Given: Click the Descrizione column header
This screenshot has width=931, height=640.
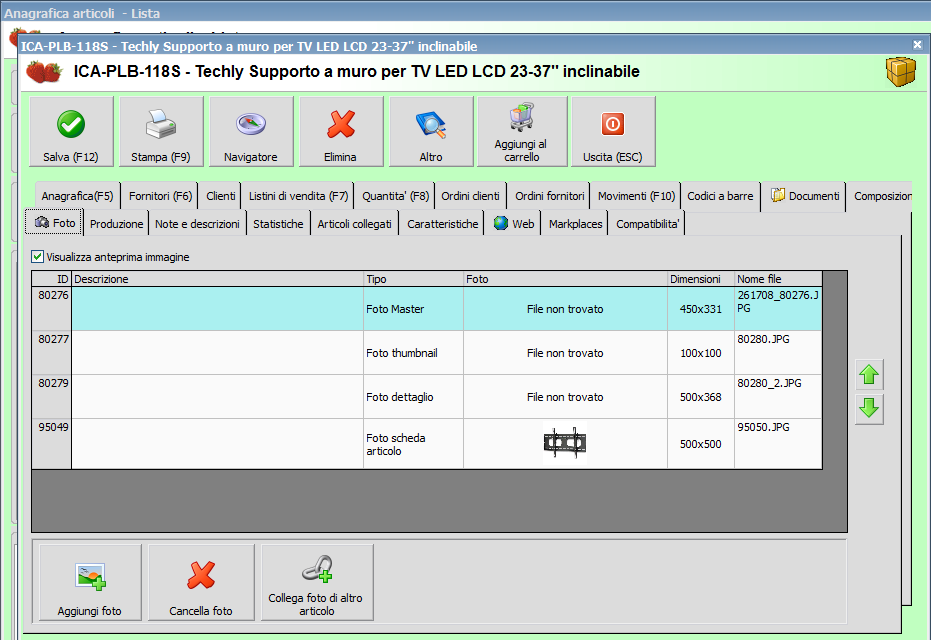Looking at the screenshot, I should (x=217, y=279).
